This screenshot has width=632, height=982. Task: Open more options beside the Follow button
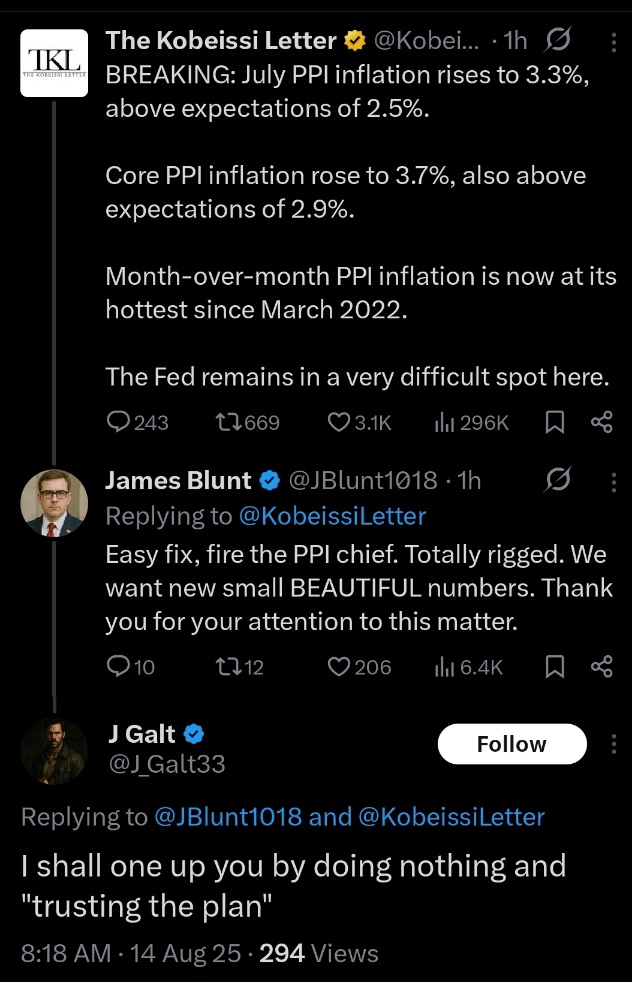(x=614, y=744)
